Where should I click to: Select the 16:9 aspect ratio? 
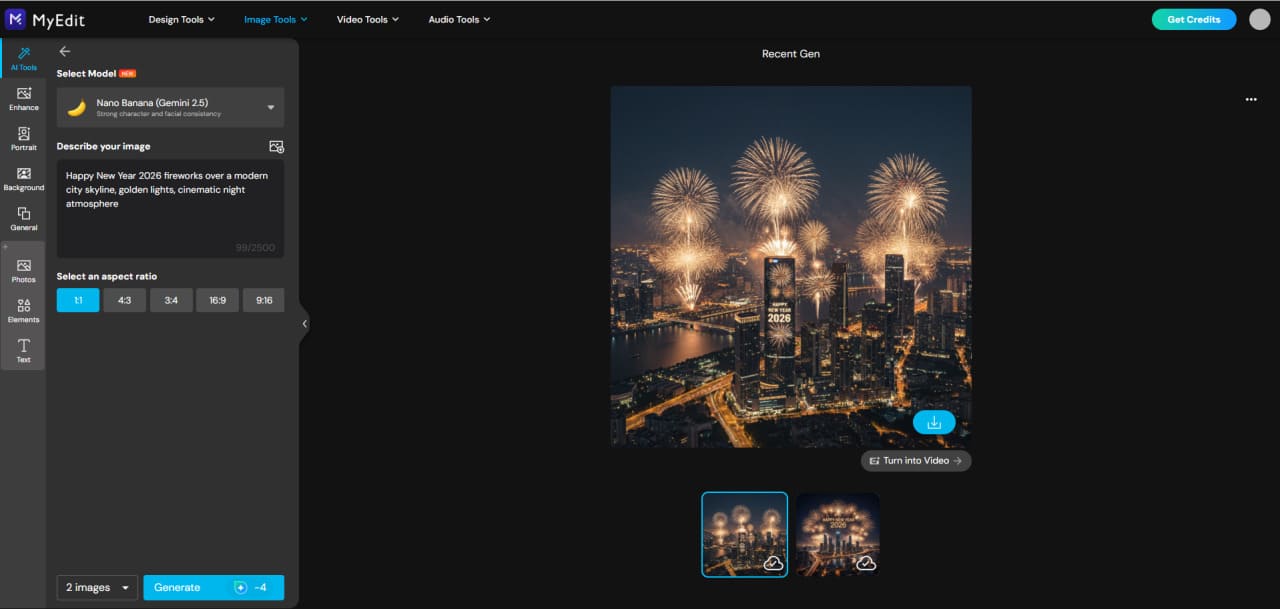coord(217,299)
